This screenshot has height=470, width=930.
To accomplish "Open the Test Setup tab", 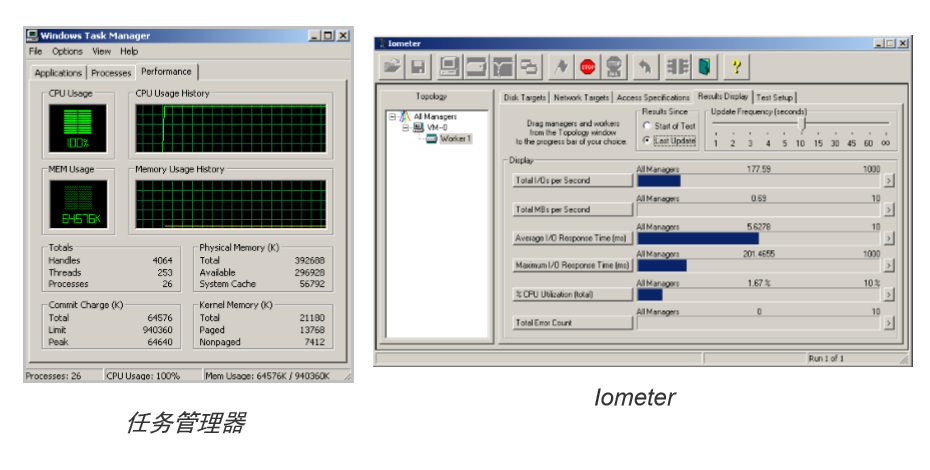I will 775,97.
